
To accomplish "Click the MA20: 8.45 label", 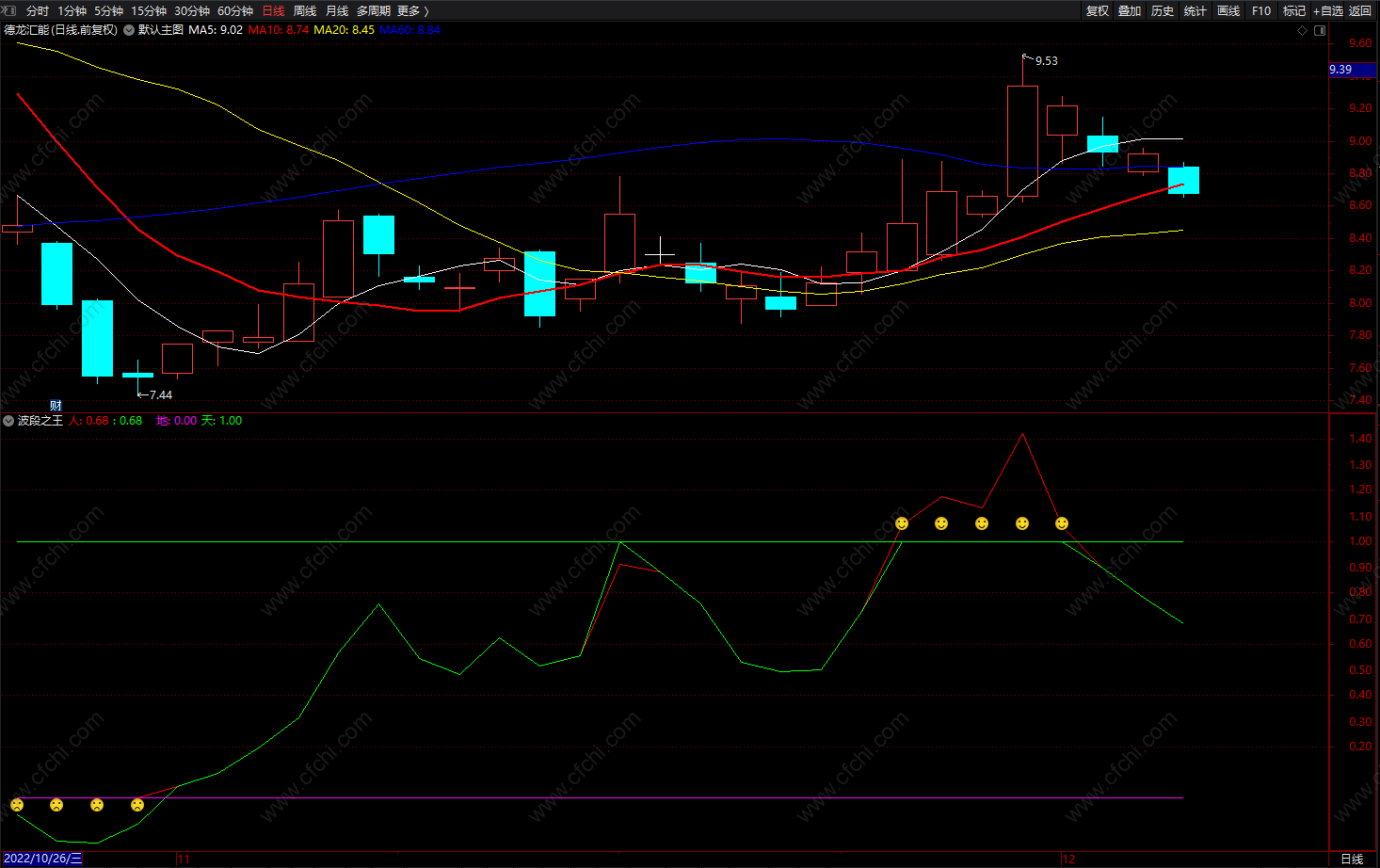I will 344,30.
